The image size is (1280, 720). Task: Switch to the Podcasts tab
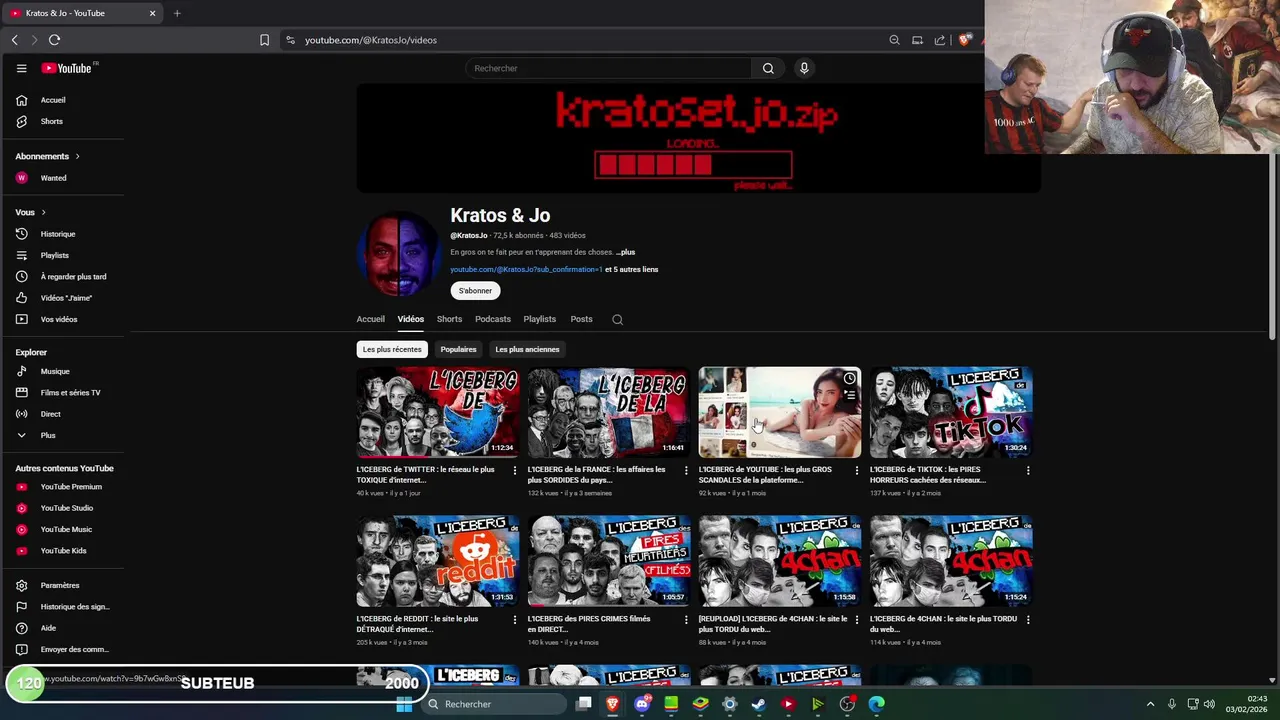pos(493,319)
